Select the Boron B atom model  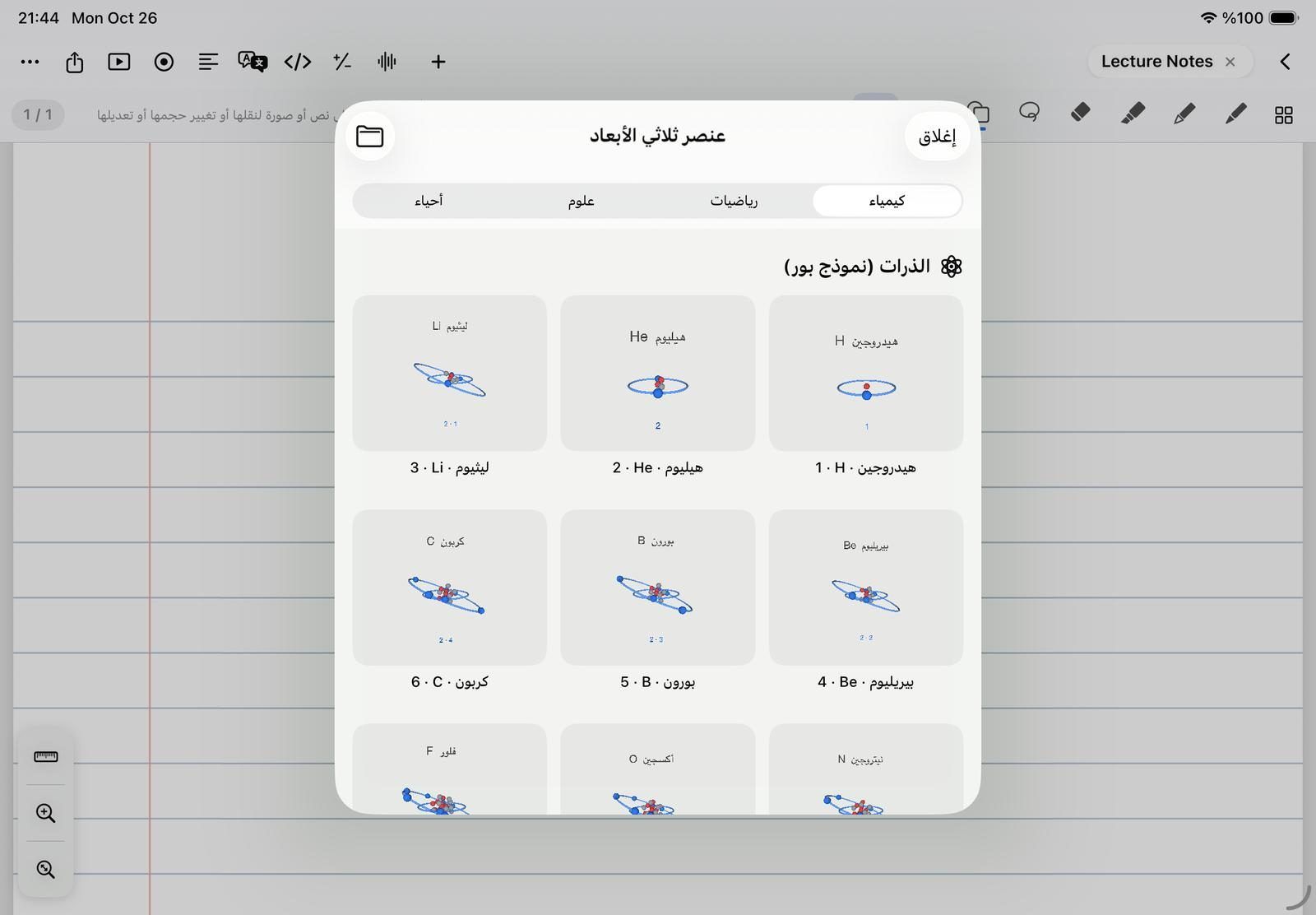(x=658, y=587)
